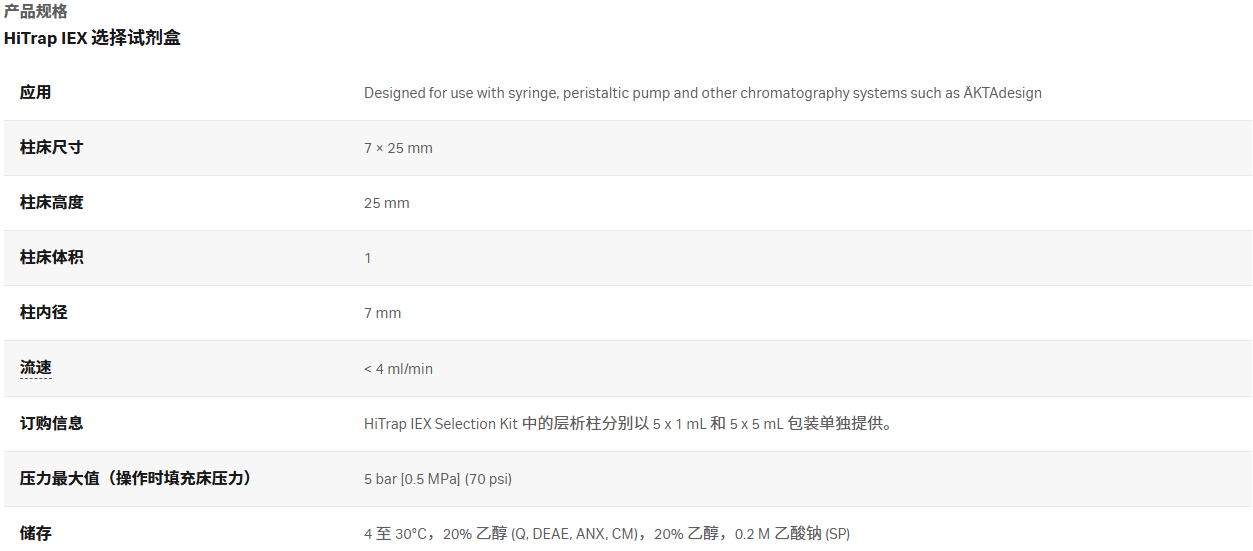This screenshot has width=1253, height=551.
Task: Click the 柱床体积 row label
Action: tap(52, 258)
